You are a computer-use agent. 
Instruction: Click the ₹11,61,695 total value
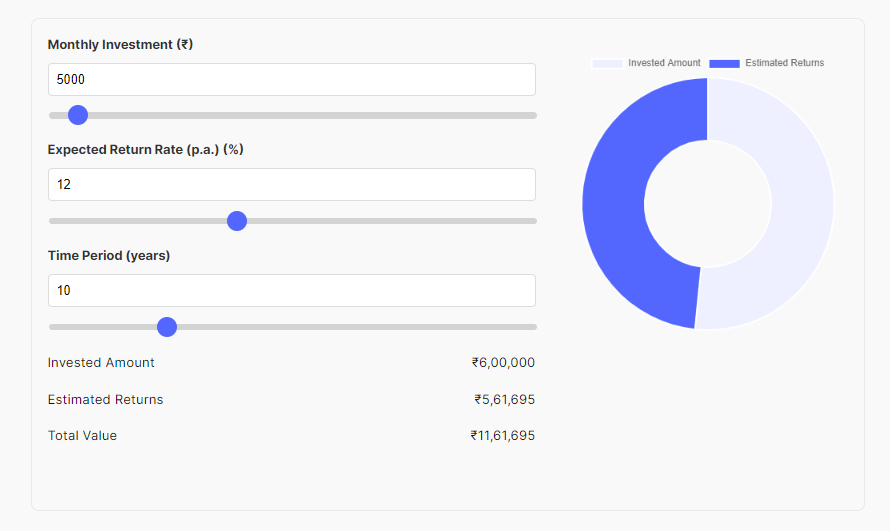(x=502, y=436)
